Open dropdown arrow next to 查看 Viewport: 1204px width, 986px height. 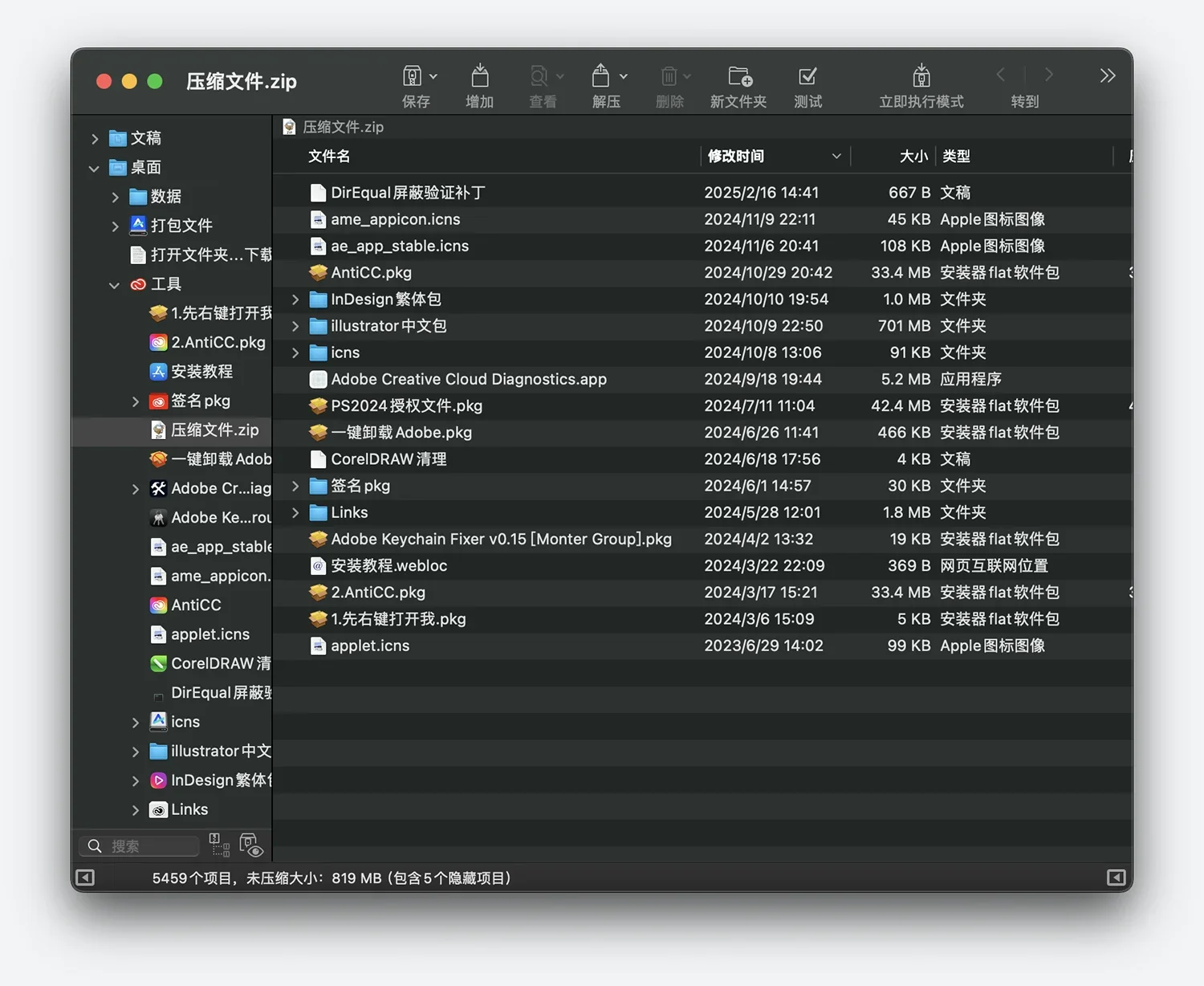pos(560,76)
